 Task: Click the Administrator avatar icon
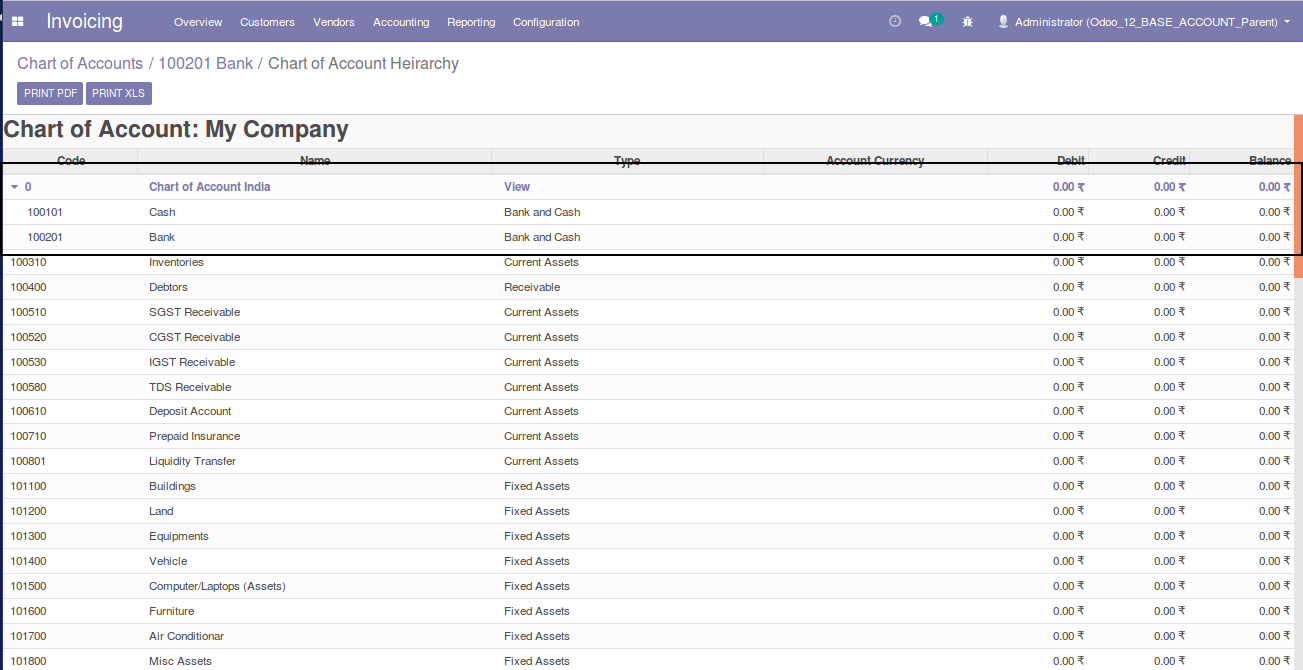1002,20
